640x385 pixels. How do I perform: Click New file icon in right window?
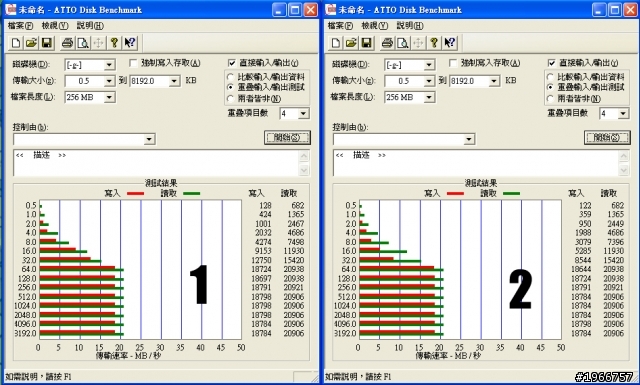tap(336, 42)
